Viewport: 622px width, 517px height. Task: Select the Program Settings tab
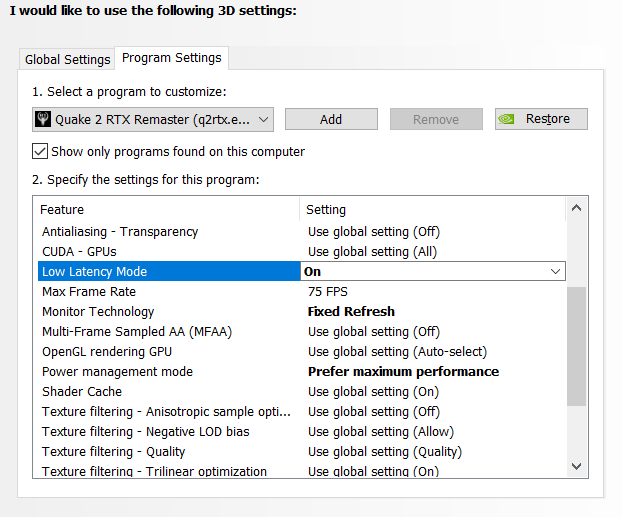pos(171,58)
